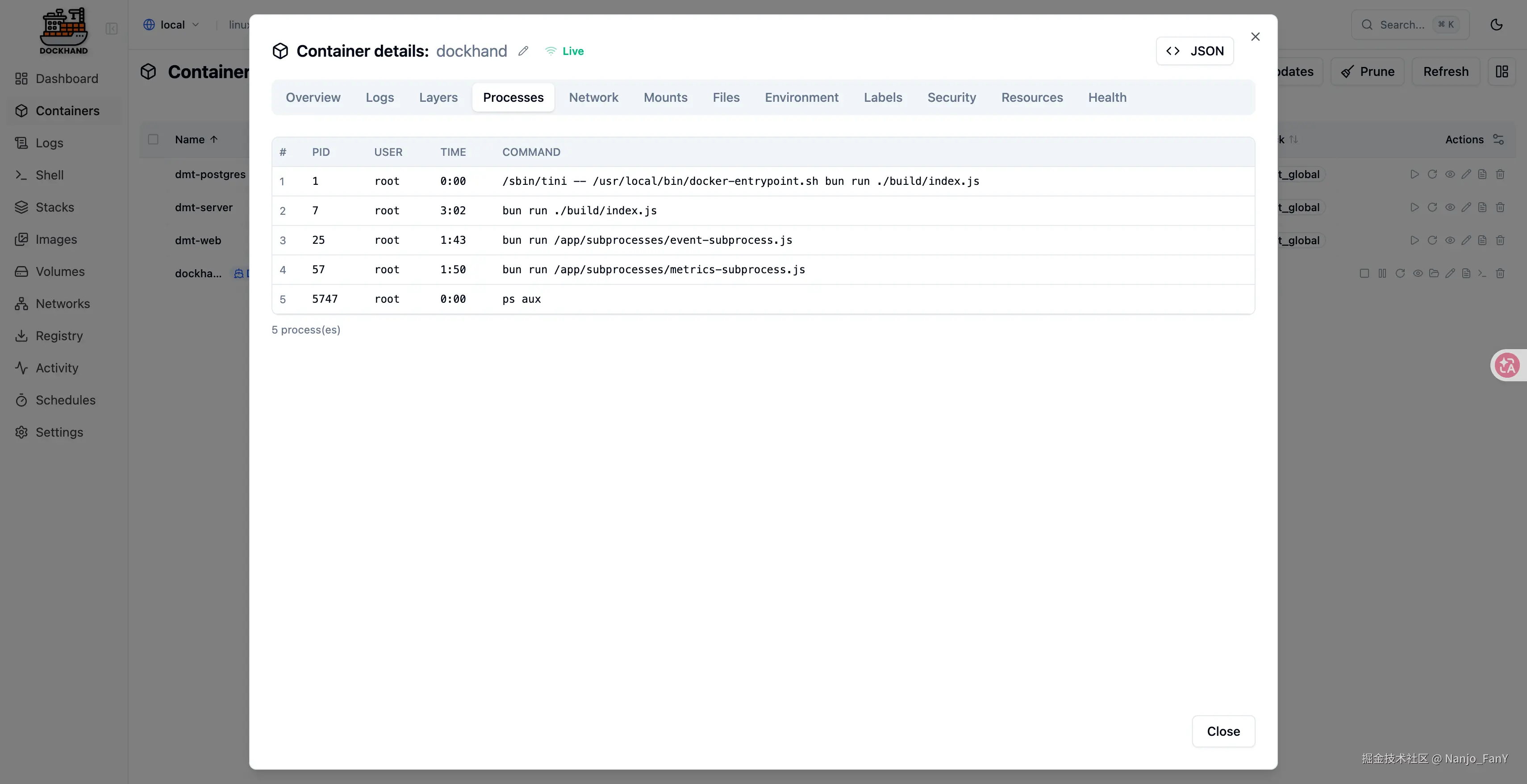Click the trash icon in dmt-postgres row
The image size is (1527, 784).
1500,174
